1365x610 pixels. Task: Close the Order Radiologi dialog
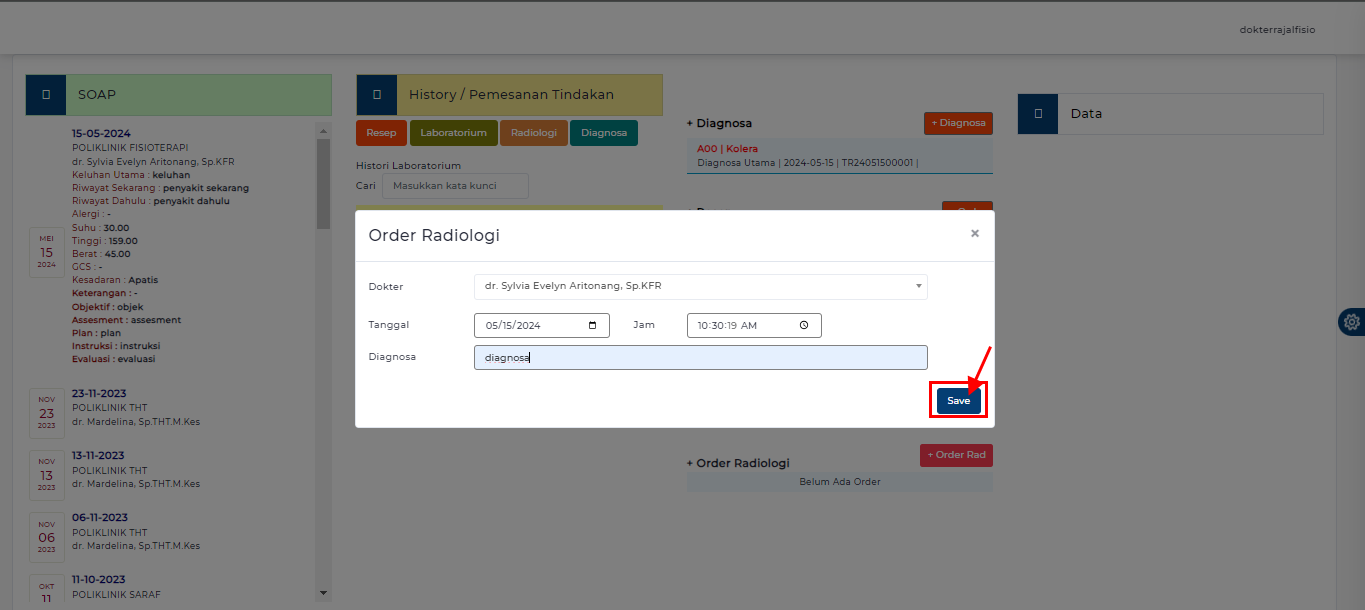click(x=974, y=234)
